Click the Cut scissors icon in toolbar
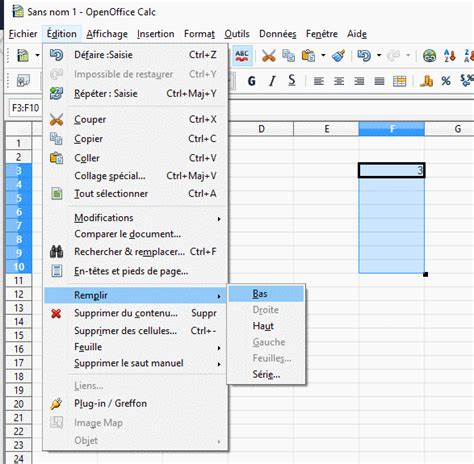 tap(269, 56)
